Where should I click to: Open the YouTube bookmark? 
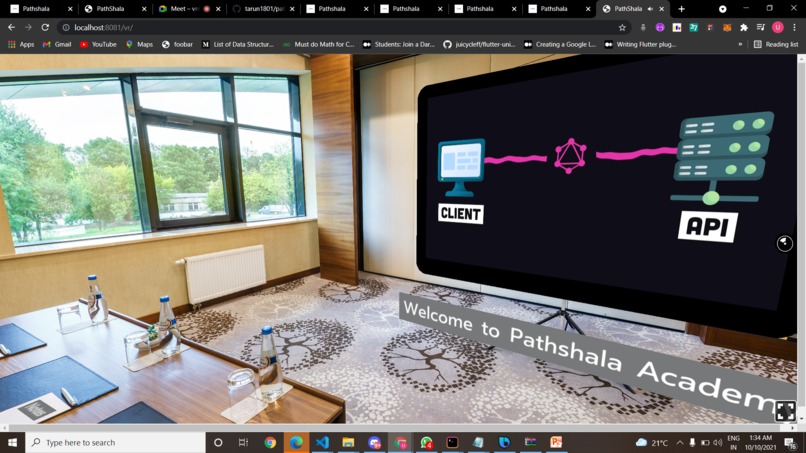(98, 44)
